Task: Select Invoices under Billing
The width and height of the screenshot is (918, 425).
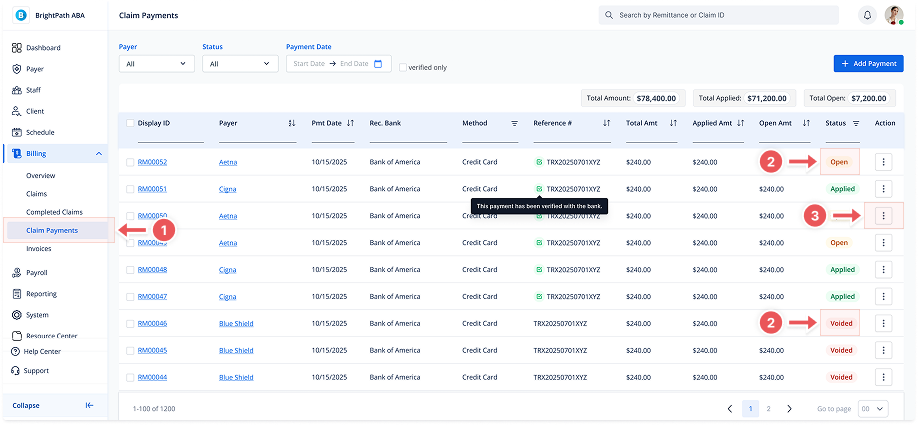Action: tap(39, 249)
